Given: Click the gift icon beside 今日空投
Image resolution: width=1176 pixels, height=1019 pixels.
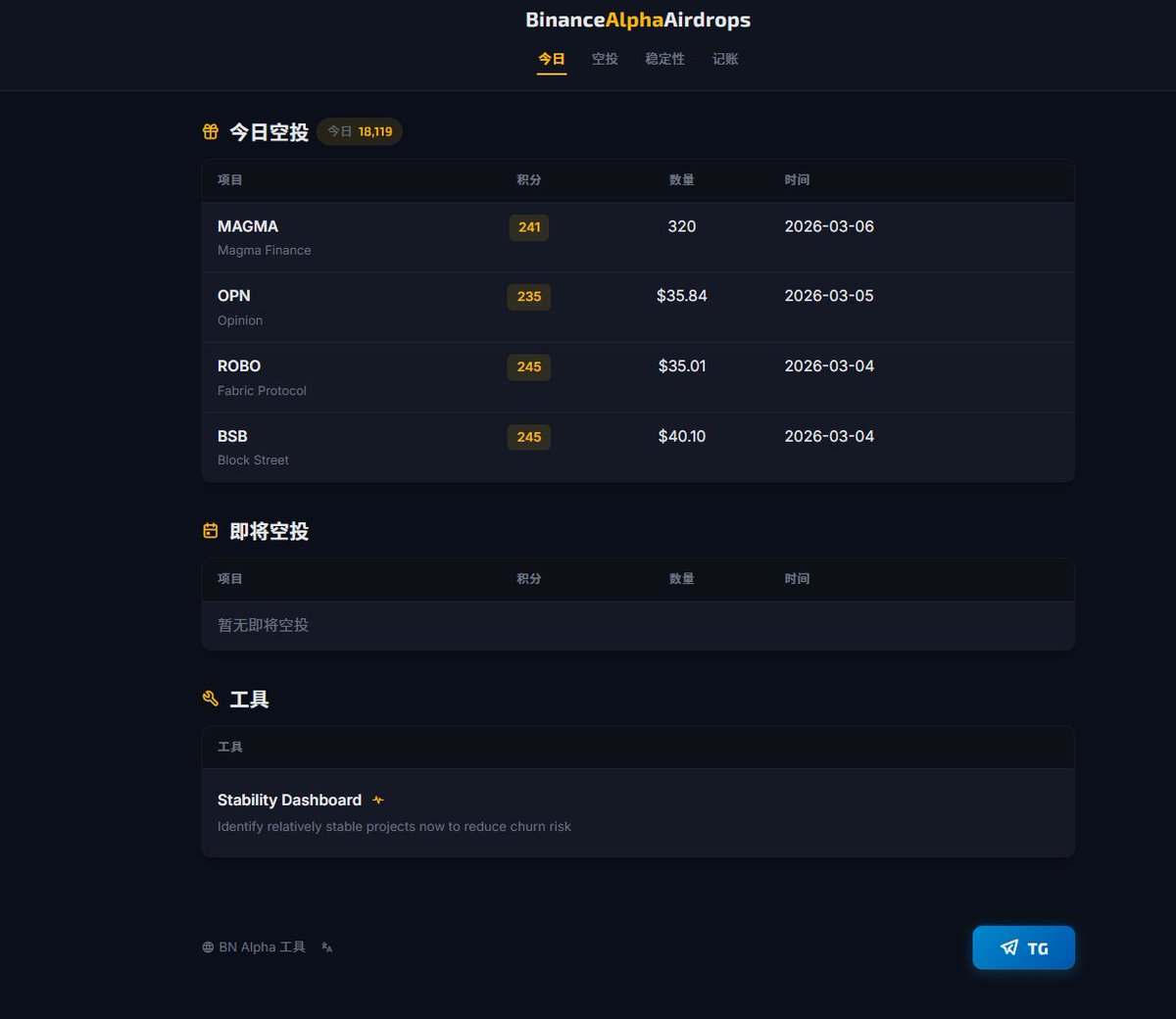Looking at the screenshot, I should (211, 131).
